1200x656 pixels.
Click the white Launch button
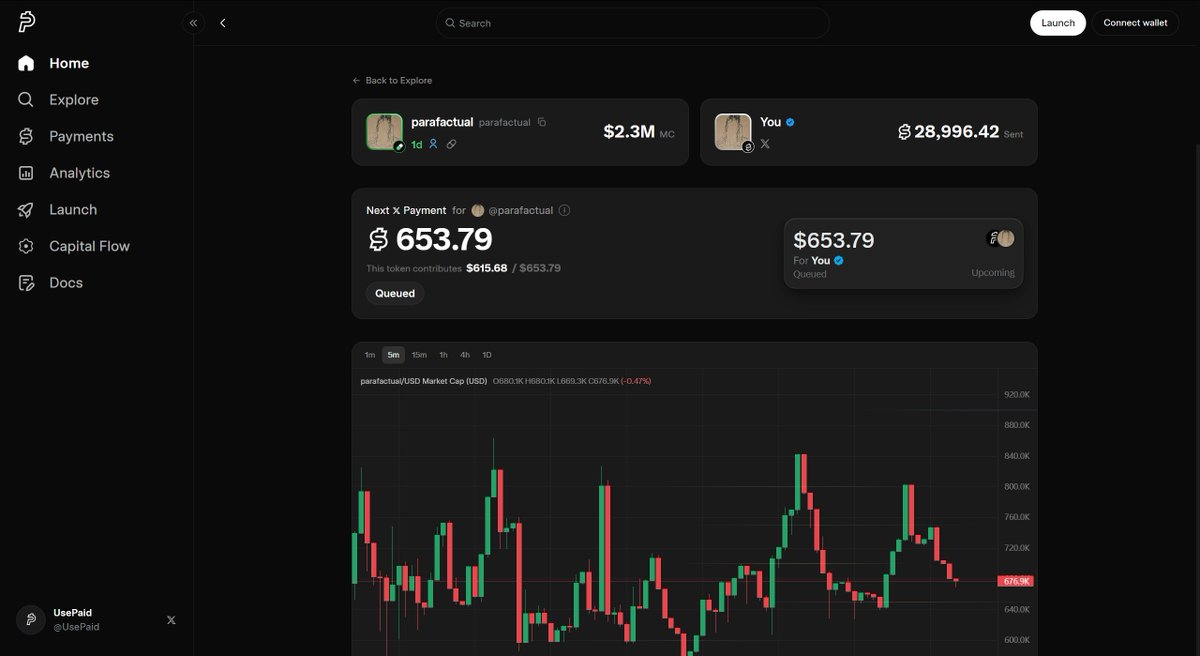1058,23
